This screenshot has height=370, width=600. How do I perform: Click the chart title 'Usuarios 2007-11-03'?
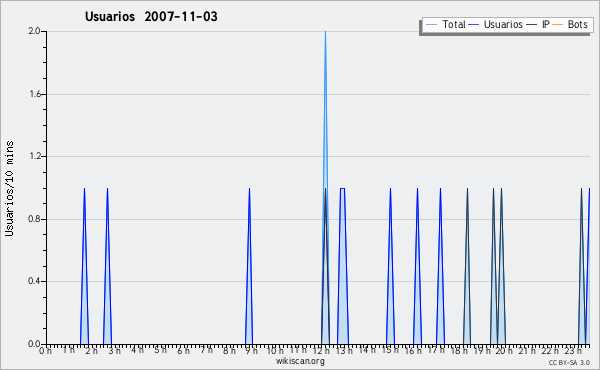[151, 17]
